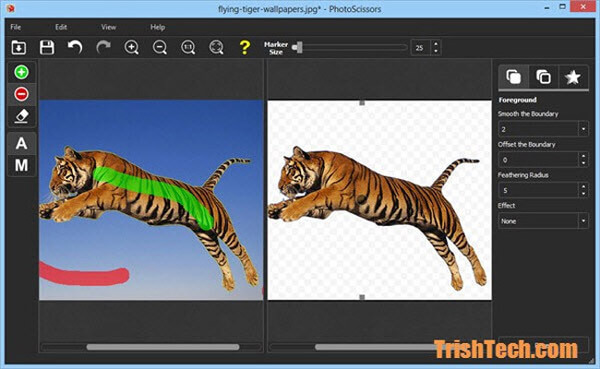This screenshot has height=369, width=600.
Task: Open the Background settings tab
Action: pos(543,77)
